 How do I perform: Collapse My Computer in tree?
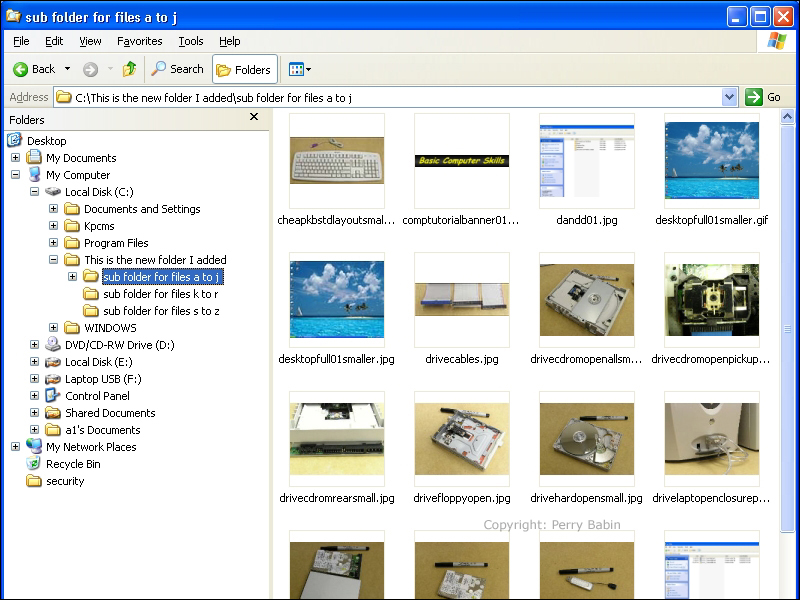click(15, 174)
